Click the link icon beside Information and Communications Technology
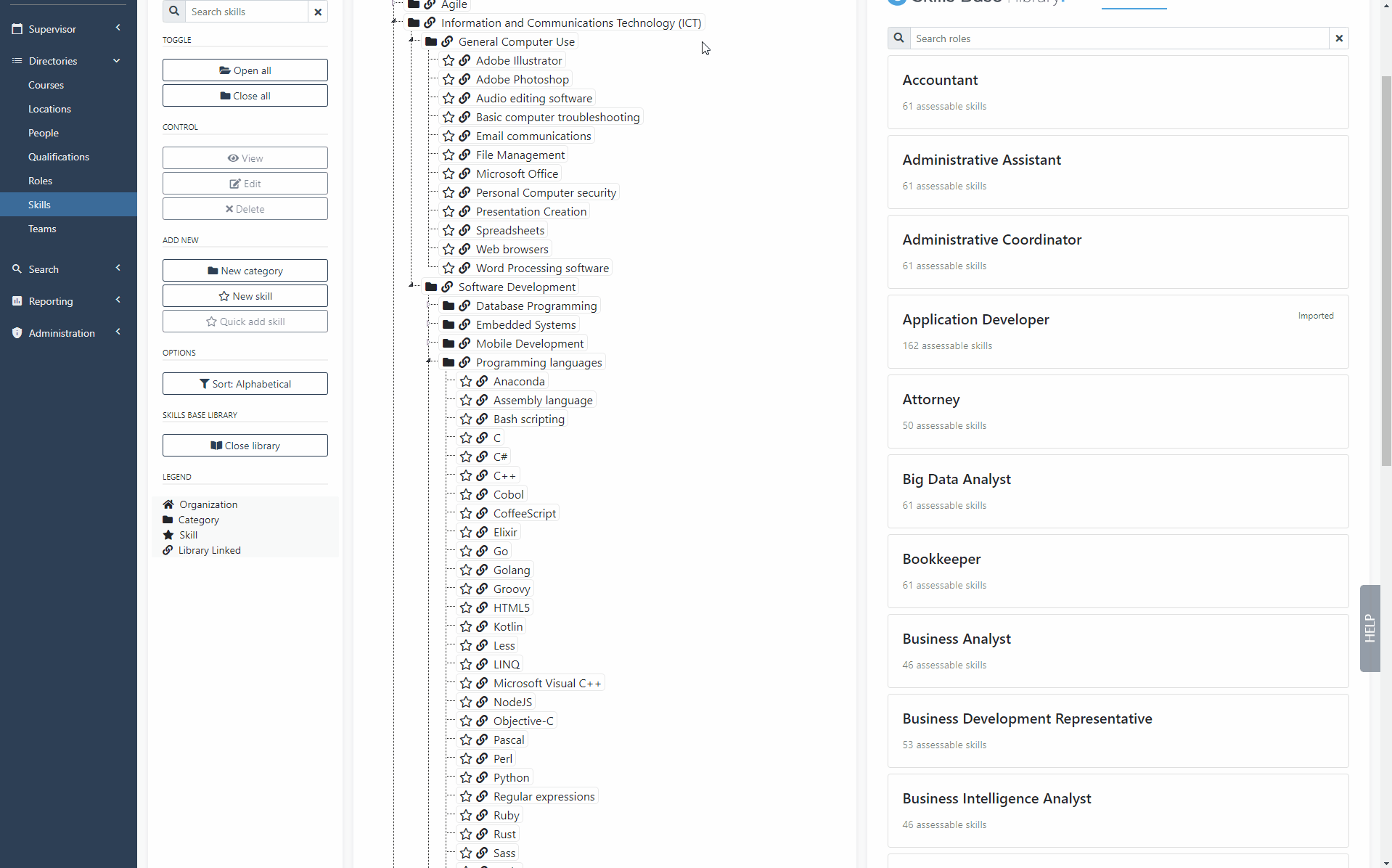1392x868 pixels. tap(430, 22)
